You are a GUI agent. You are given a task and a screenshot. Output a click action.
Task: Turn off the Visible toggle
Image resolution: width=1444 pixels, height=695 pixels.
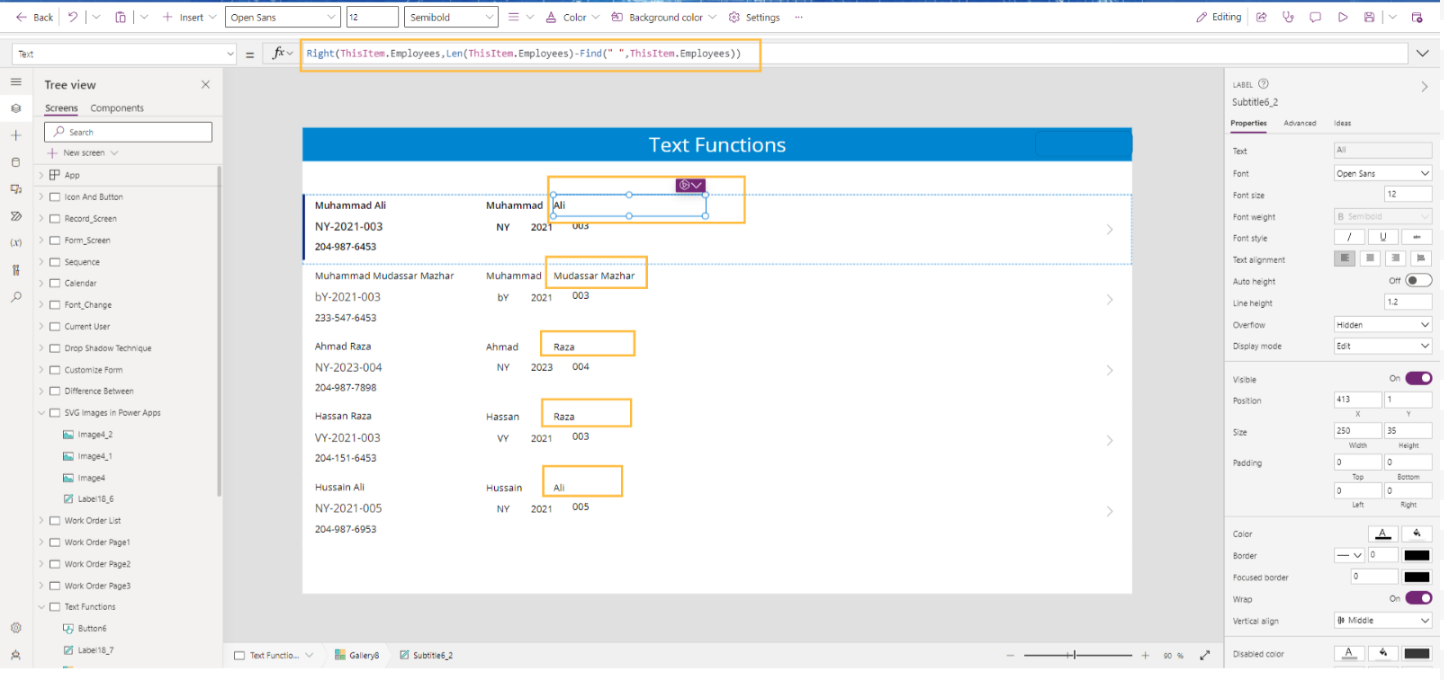coord(1418,379)
